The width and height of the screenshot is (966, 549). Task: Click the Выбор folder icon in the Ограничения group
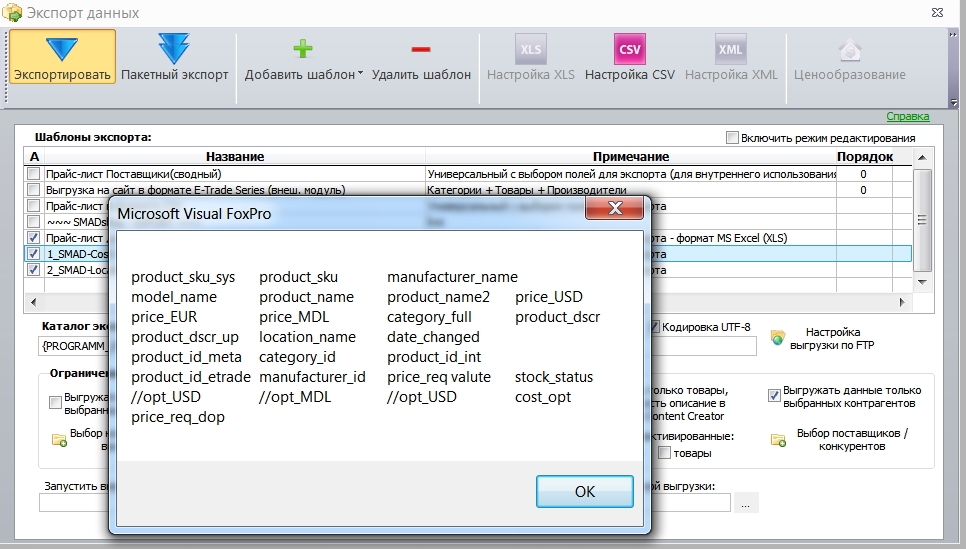tap(59, 440)
